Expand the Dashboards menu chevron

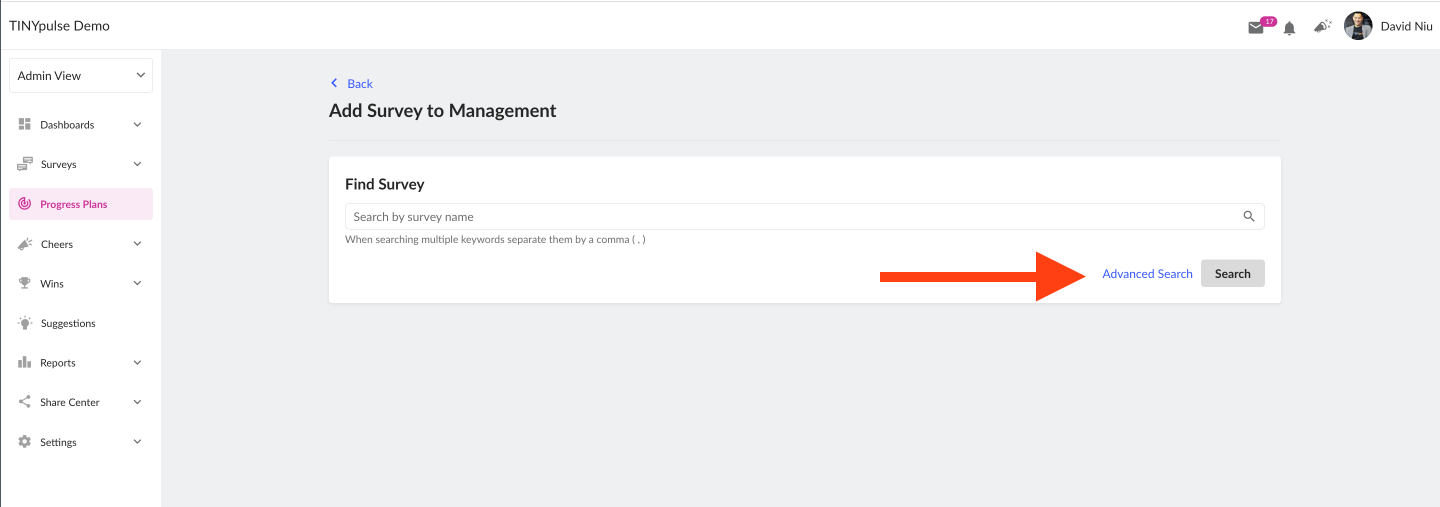click(x=138, y=125)
